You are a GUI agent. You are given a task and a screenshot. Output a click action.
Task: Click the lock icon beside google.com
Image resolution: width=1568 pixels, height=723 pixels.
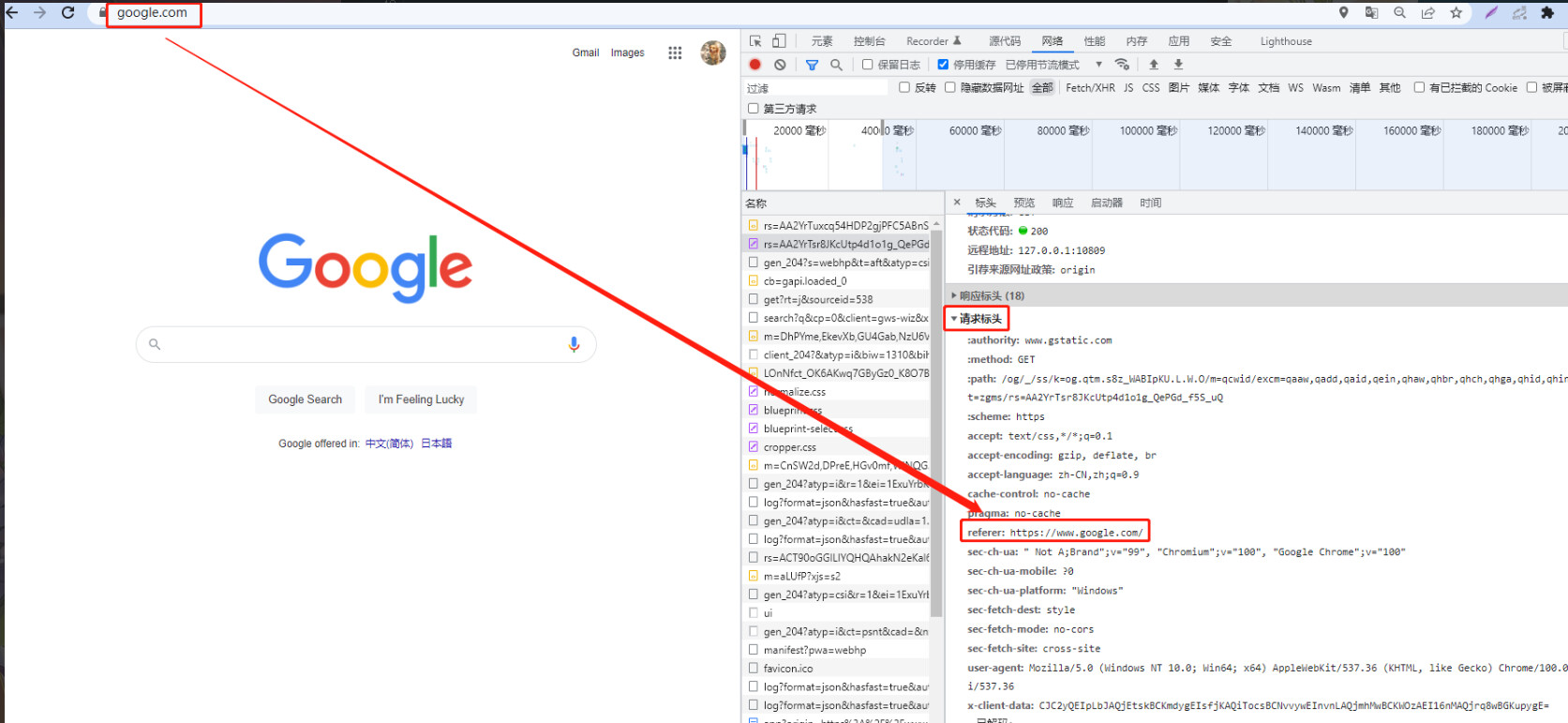pyautogui.click(x=102, y=13)
